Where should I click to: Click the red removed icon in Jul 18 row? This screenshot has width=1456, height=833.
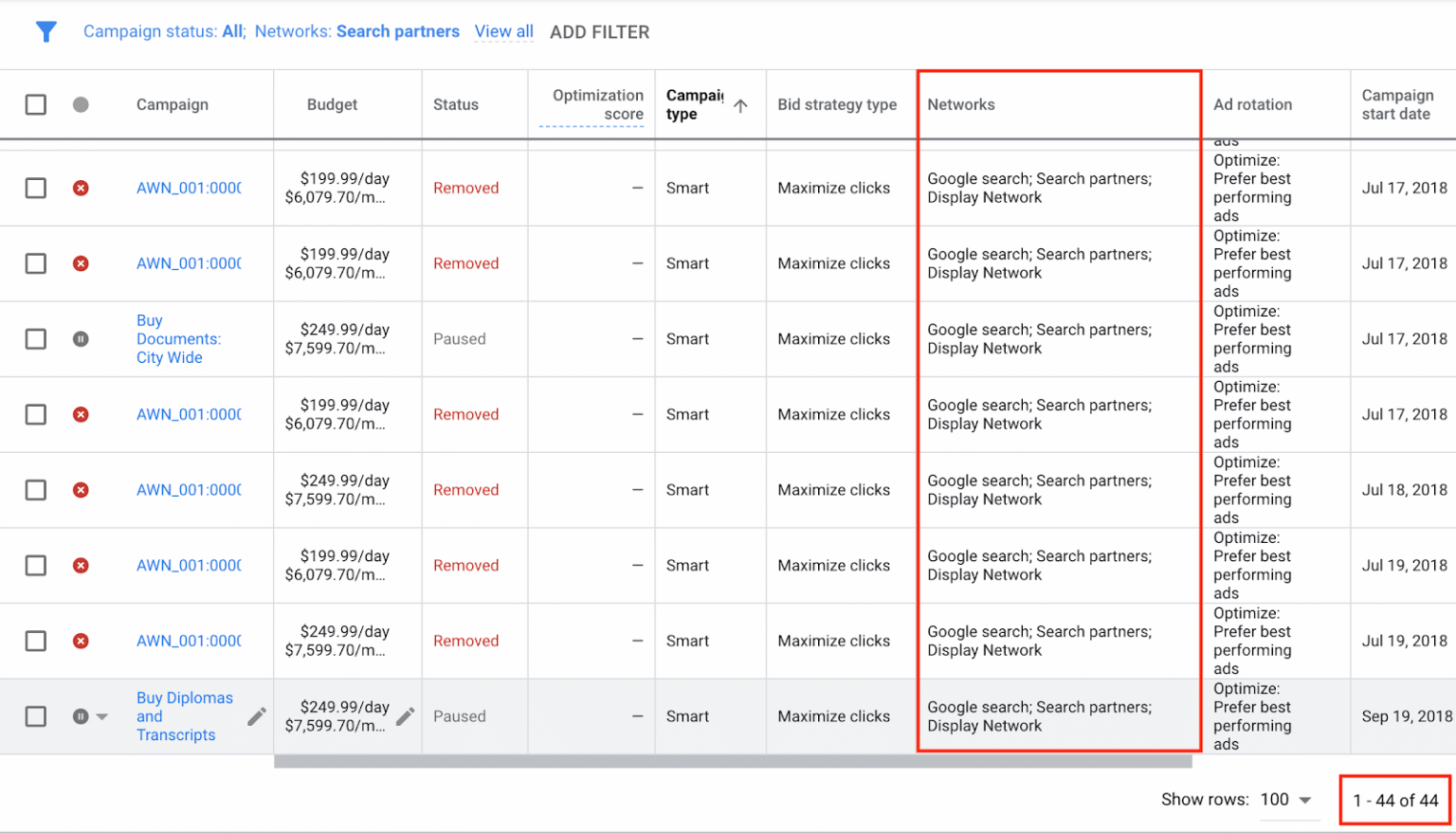coord(81,490)
